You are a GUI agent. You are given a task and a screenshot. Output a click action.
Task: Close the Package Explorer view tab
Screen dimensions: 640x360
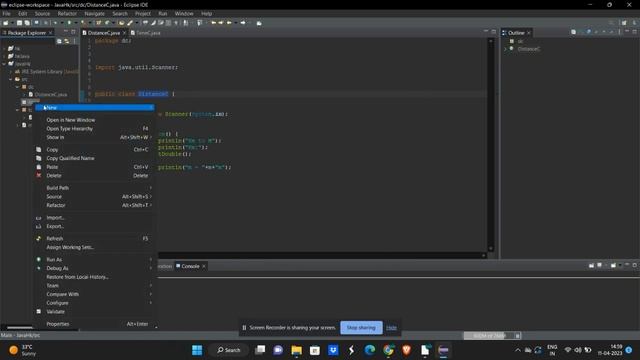(51, 33)
